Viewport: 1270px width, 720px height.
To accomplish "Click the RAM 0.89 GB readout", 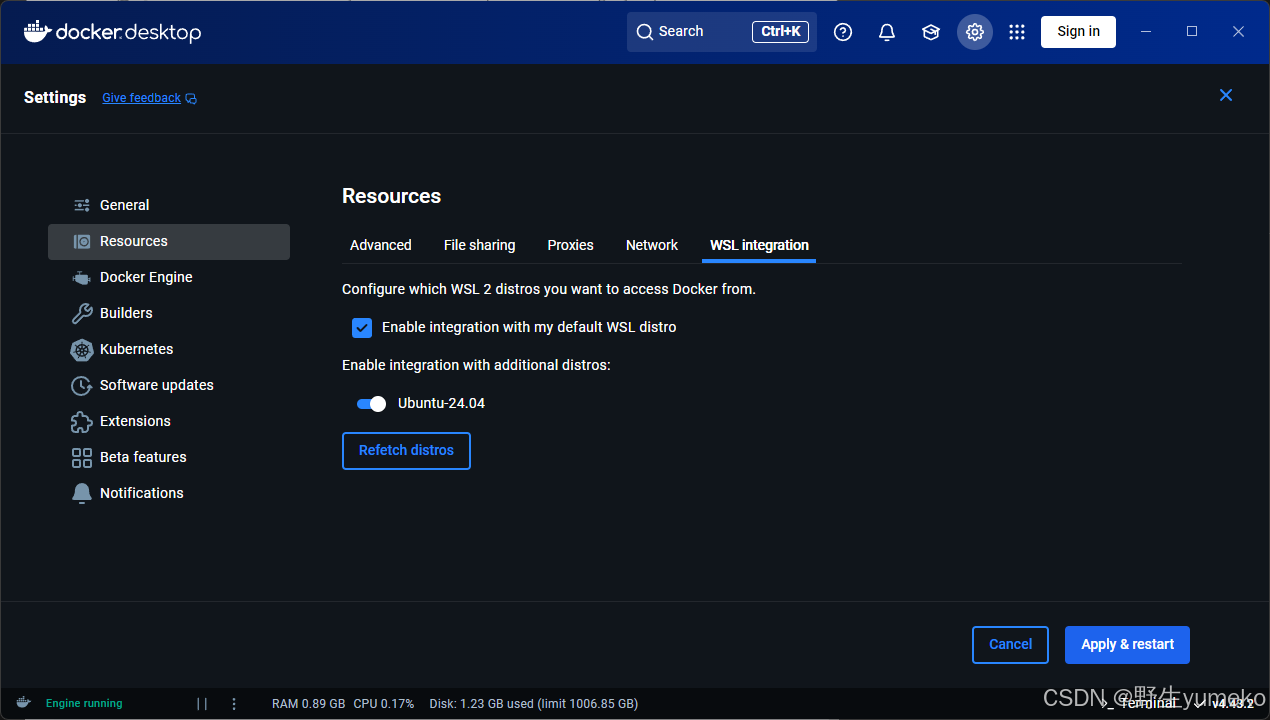I will 308,704.
